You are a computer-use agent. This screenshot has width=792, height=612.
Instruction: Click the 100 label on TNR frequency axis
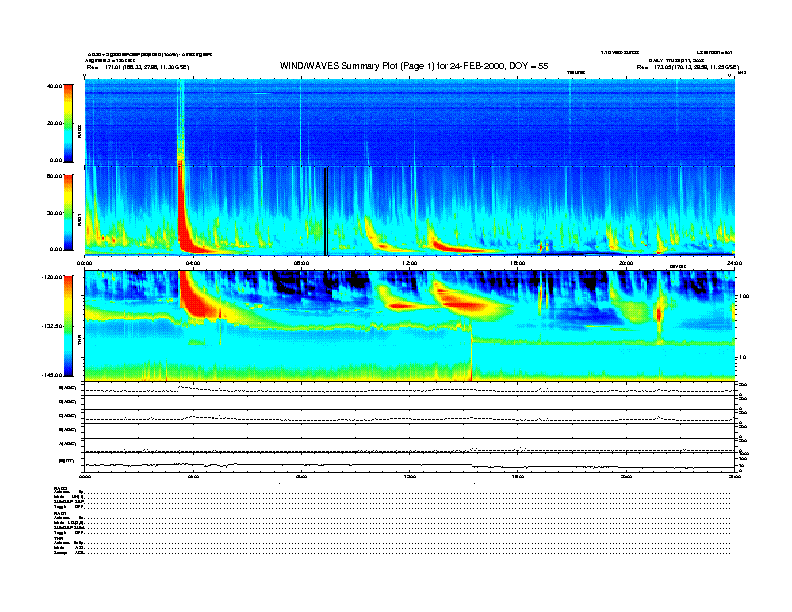point(744,296)
